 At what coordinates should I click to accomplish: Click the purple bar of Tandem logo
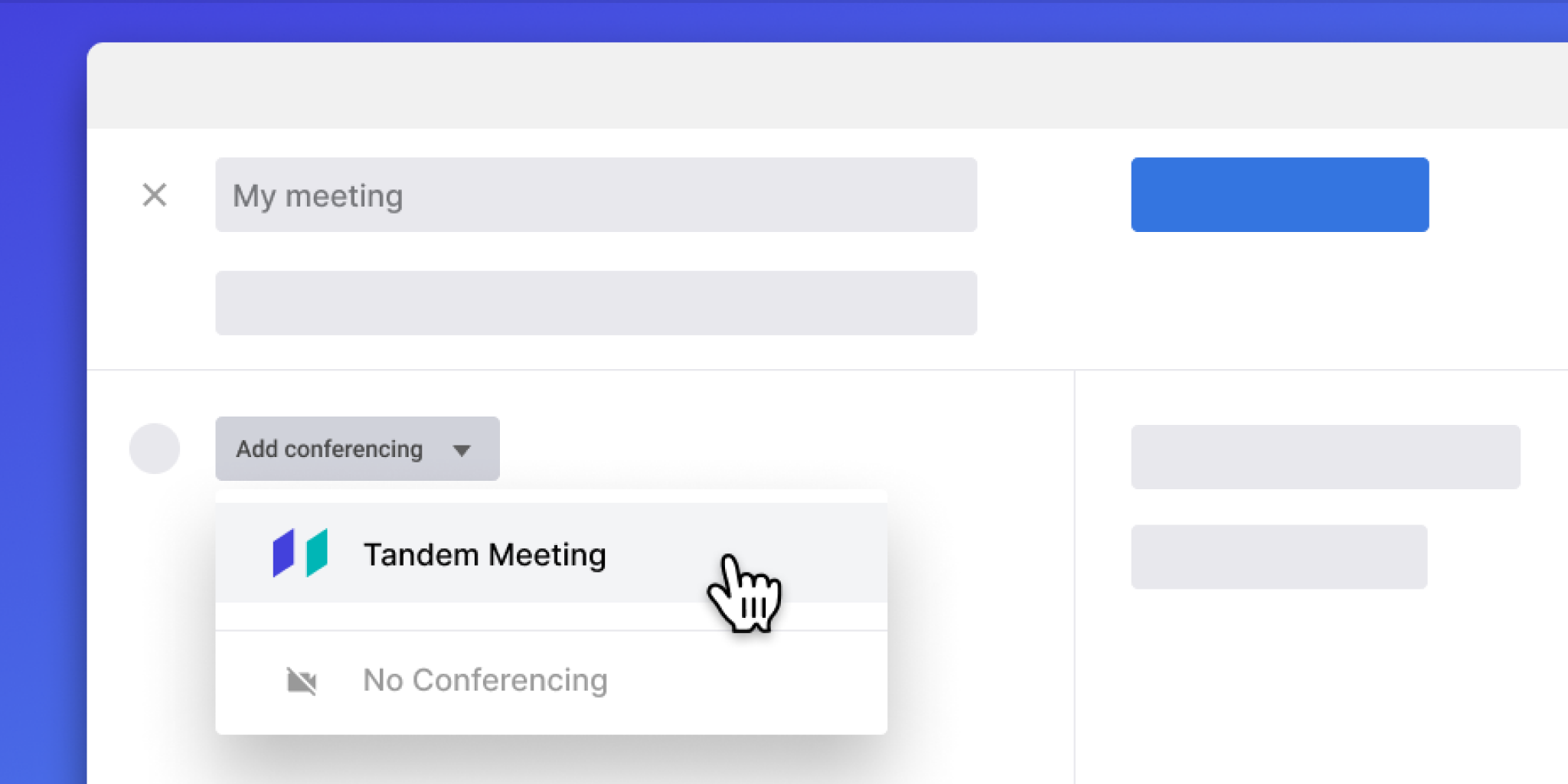[283, 553]
